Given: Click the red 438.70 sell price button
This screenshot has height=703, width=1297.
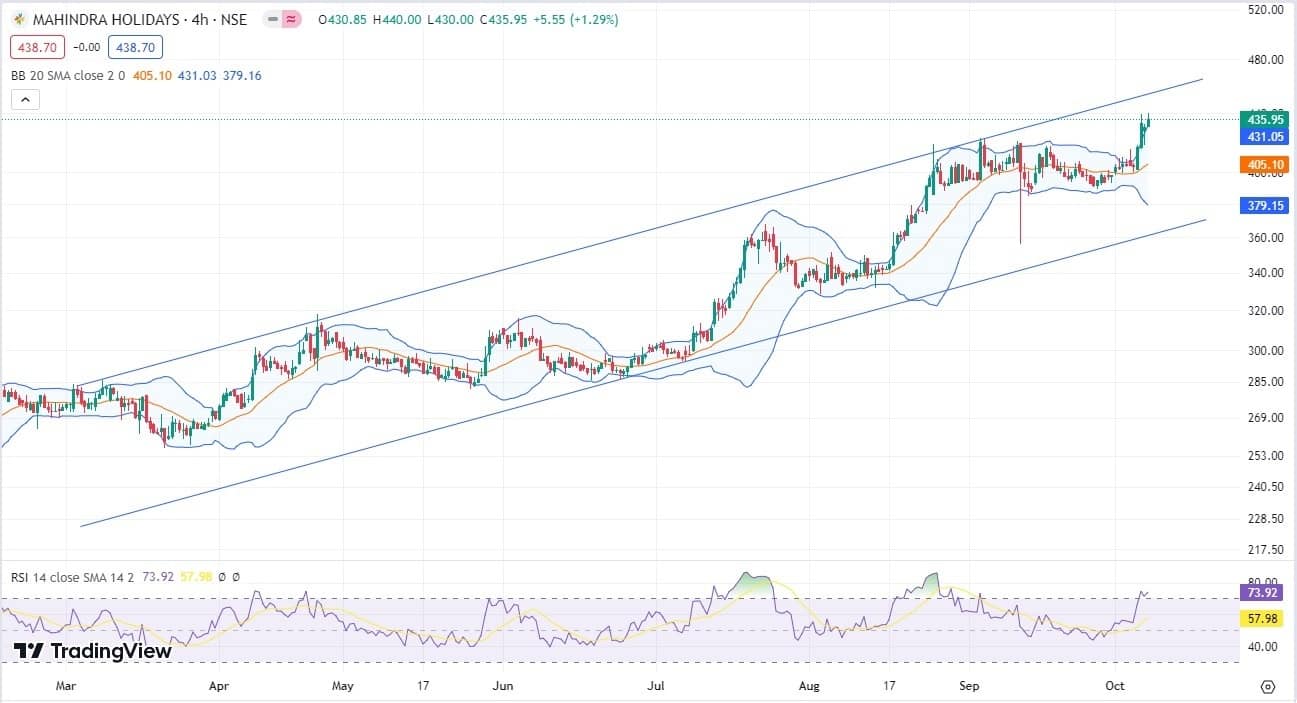Looking at the screenshot, I should pyautogui.click(x=35, y=47).
